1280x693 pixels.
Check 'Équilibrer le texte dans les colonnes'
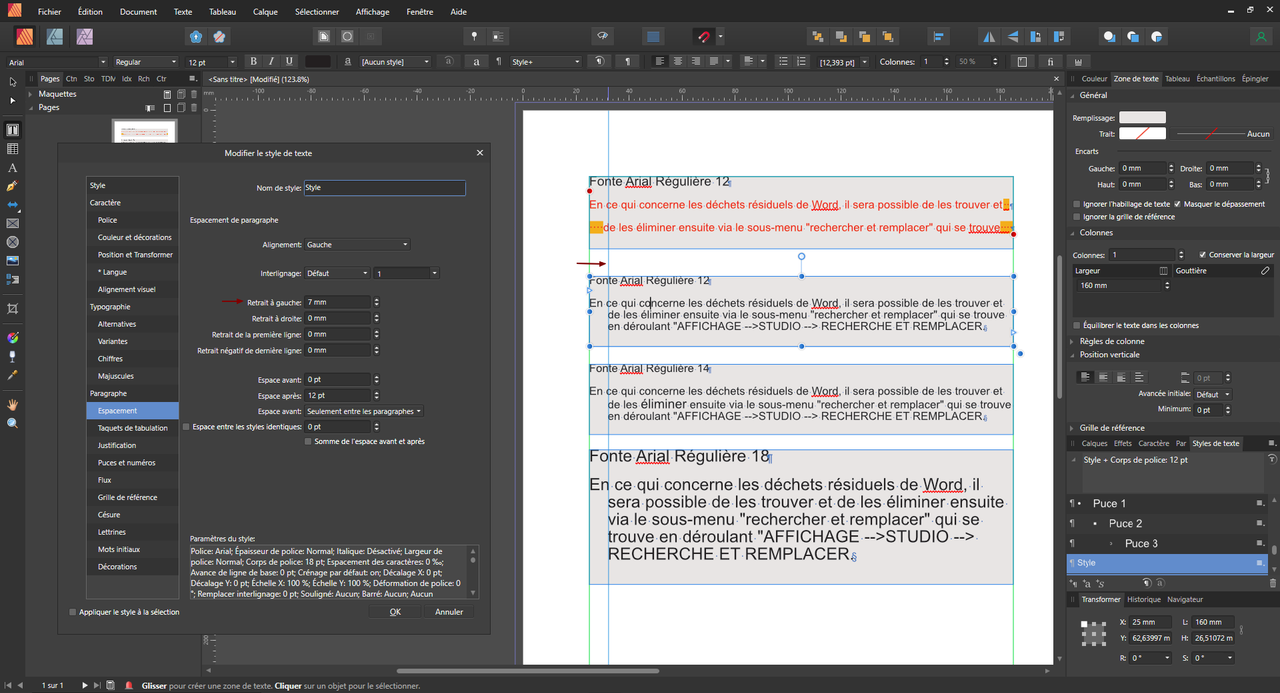(x=1077, y=325)
